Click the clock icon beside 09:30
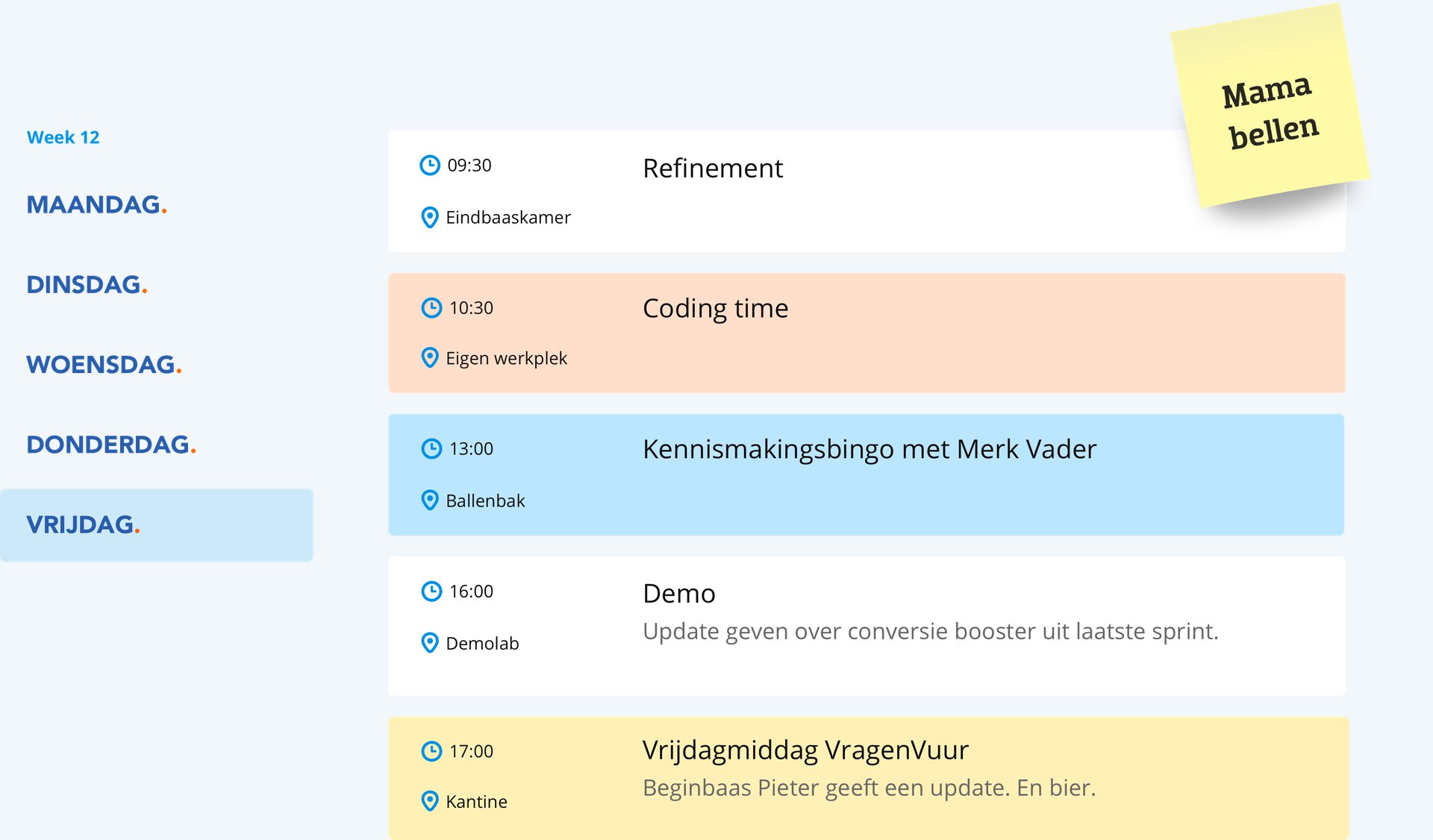Image resolution: width=1433 pixels, height=840 pixels. pos(430,165)
